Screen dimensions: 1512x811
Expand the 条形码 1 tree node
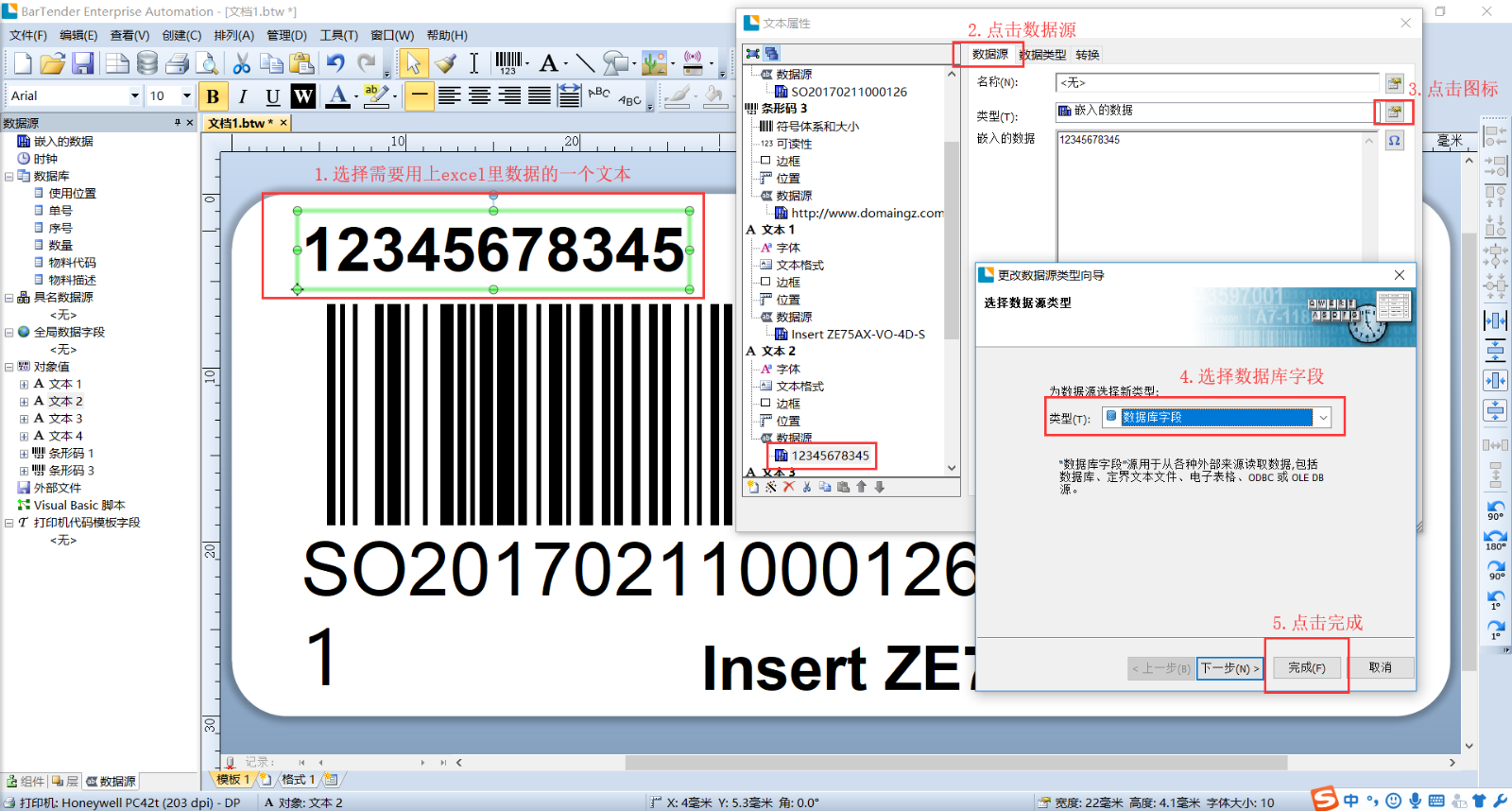[24, 454]
